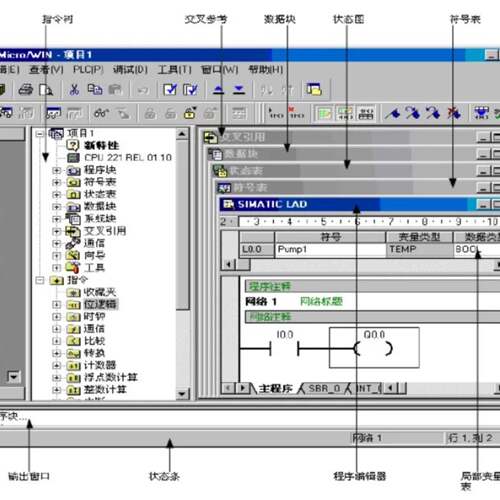This screenshot has width=500, height=500.
Task: Select the I0.0 contact in ladder
Action: [284, 347]
